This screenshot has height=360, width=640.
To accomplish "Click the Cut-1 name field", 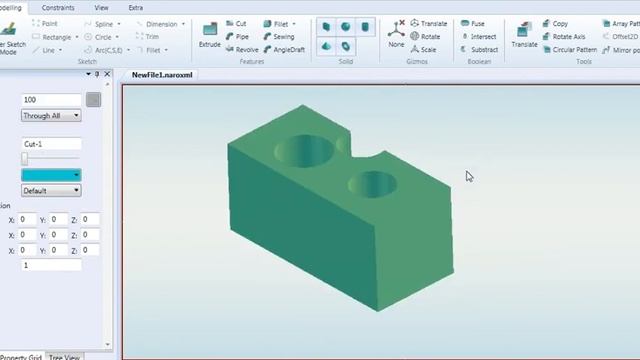I will (51, 144).
